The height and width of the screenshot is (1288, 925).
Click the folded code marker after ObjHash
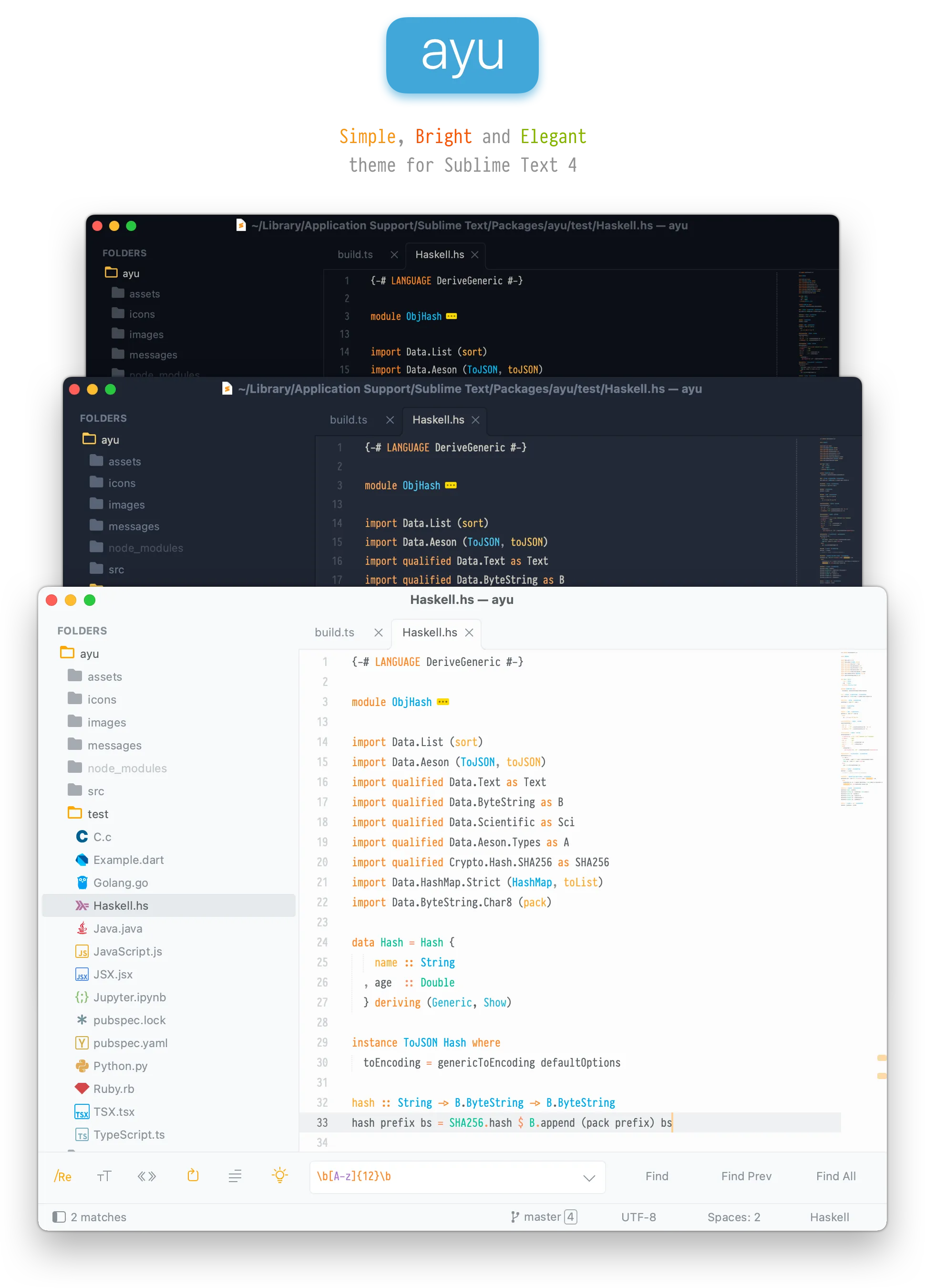[x=443, y=702]
